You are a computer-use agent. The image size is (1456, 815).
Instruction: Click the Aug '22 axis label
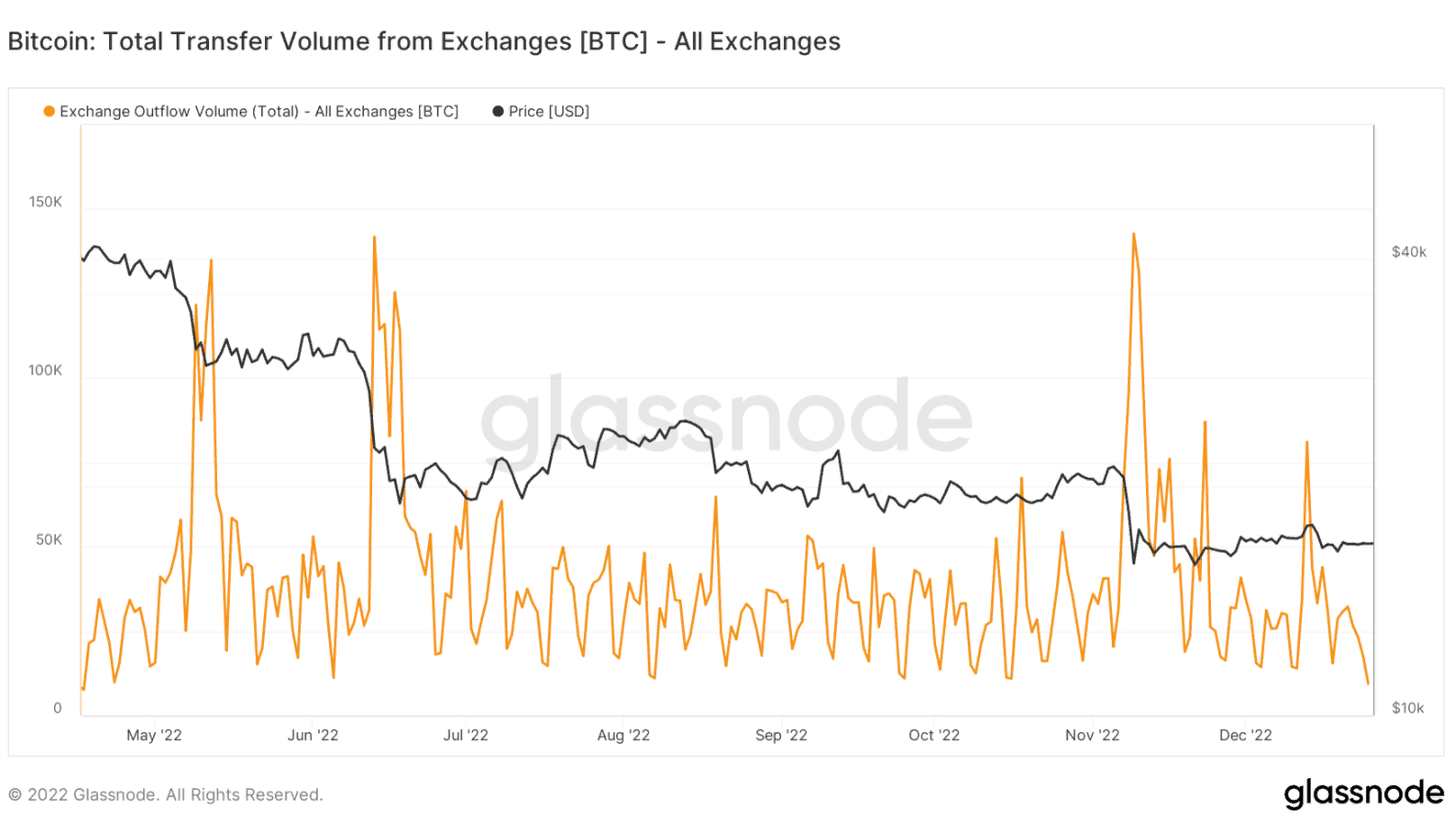(623, 736)
